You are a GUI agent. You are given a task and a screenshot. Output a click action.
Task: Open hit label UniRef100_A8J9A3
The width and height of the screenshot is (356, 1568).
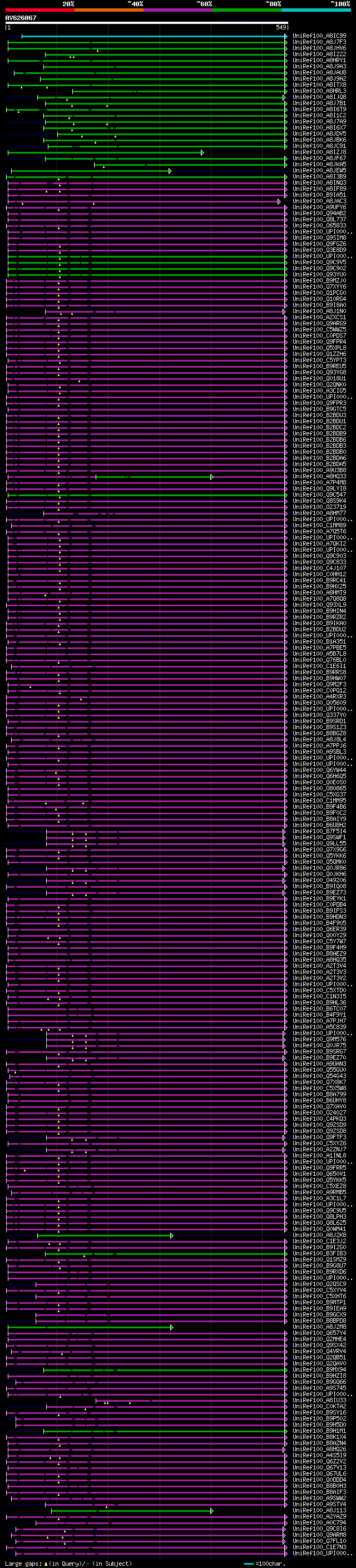click(319, 66)
